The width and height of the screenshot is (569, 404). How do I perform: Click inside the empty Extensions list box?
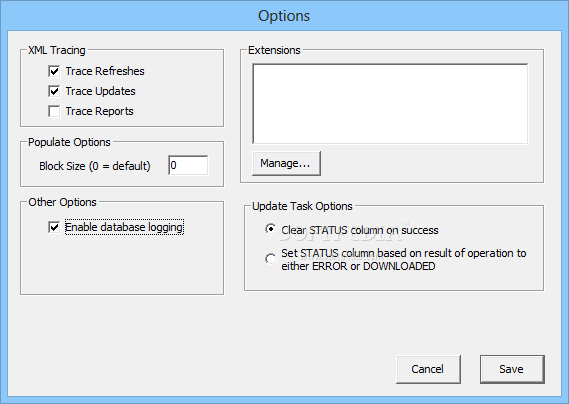point(390,104)
